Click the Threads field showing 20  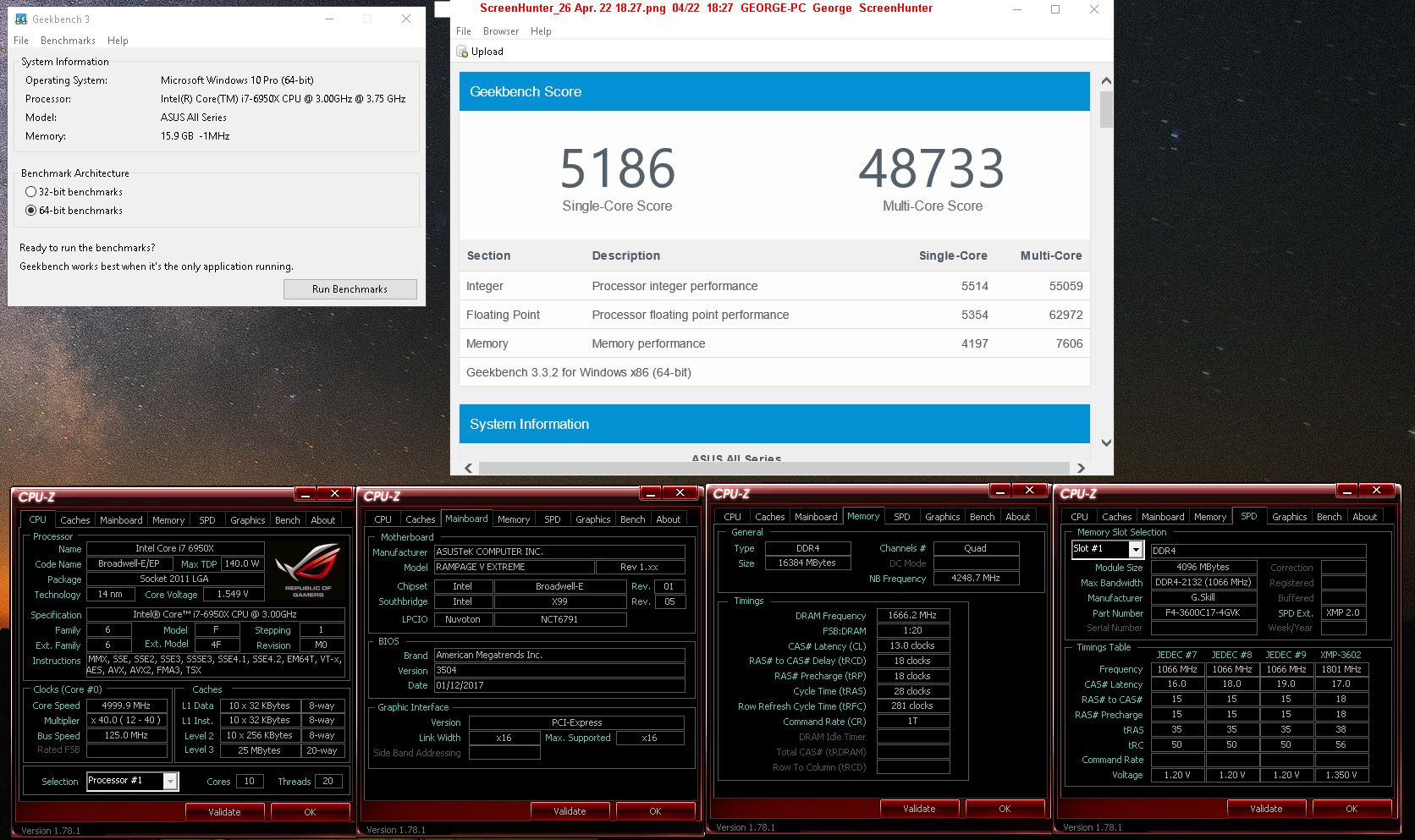[328, 781]
